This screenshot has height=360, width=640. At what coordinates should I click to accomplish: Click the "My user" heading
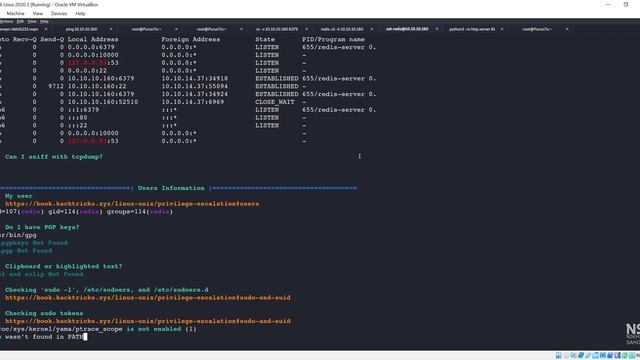point(19,196)
